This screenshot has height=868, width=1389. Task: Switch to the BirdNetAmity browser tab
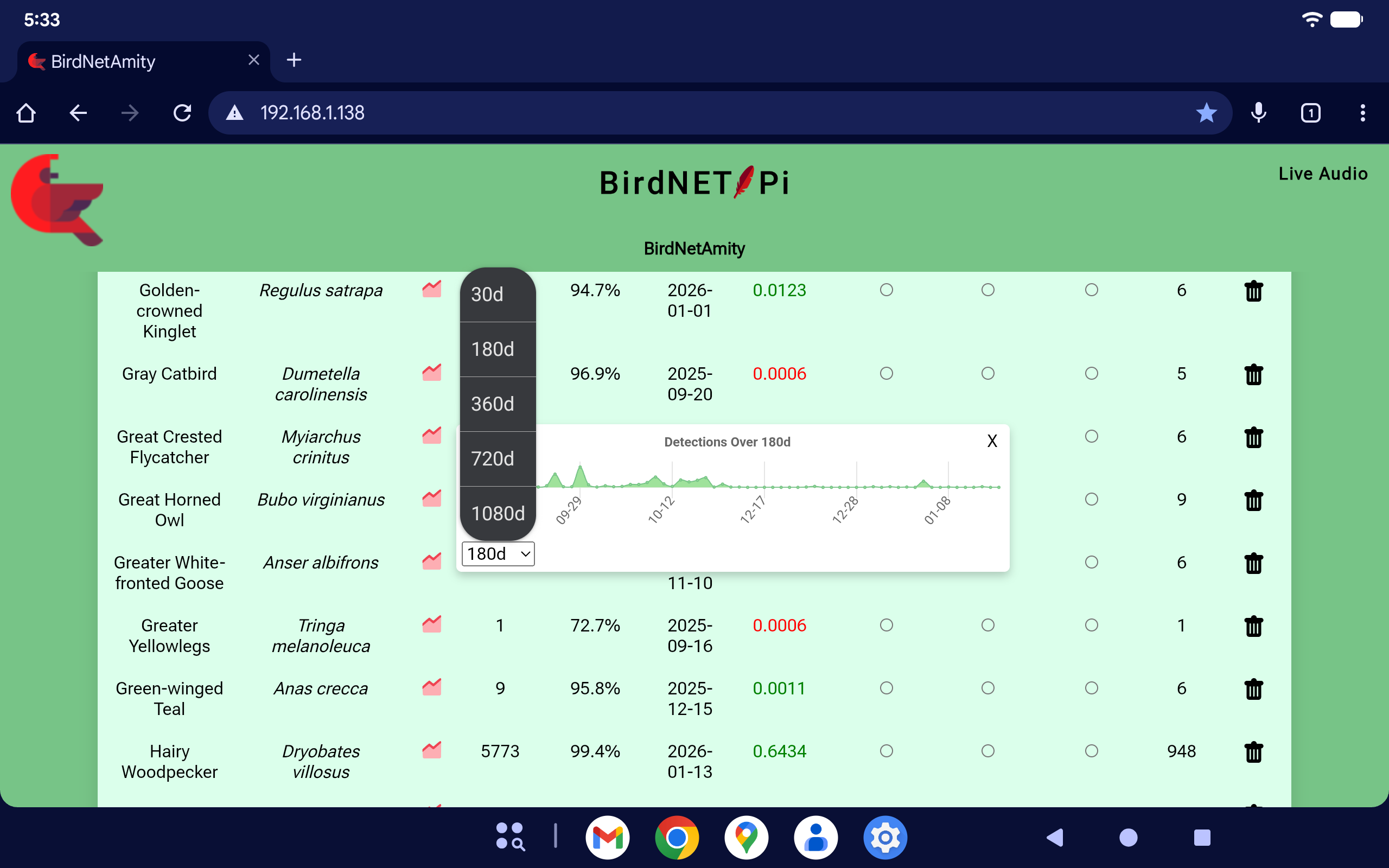pos(103,61)
